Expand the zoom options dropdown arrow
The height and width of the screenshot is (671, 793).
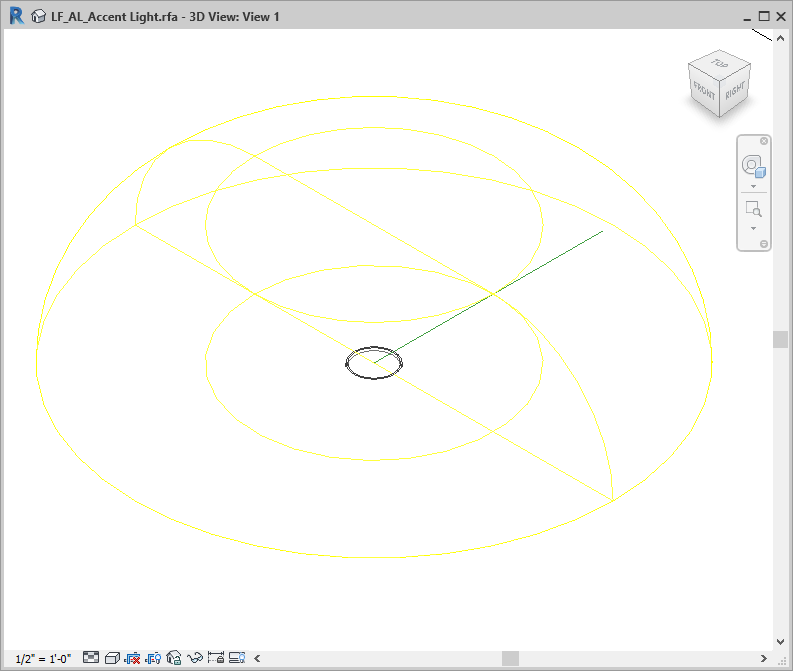coord(754,229)
